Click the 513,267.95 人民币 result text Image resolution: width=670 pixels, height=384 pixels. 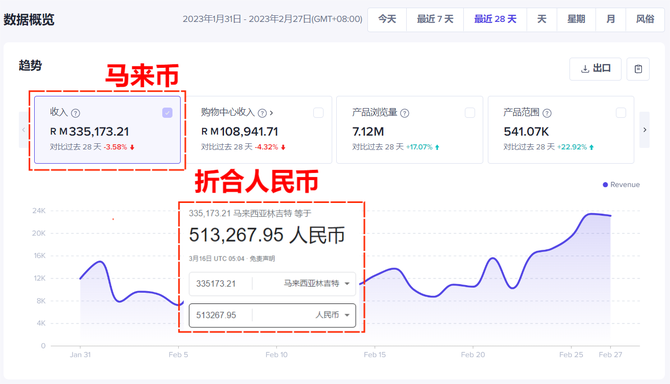tap(267, 235)
